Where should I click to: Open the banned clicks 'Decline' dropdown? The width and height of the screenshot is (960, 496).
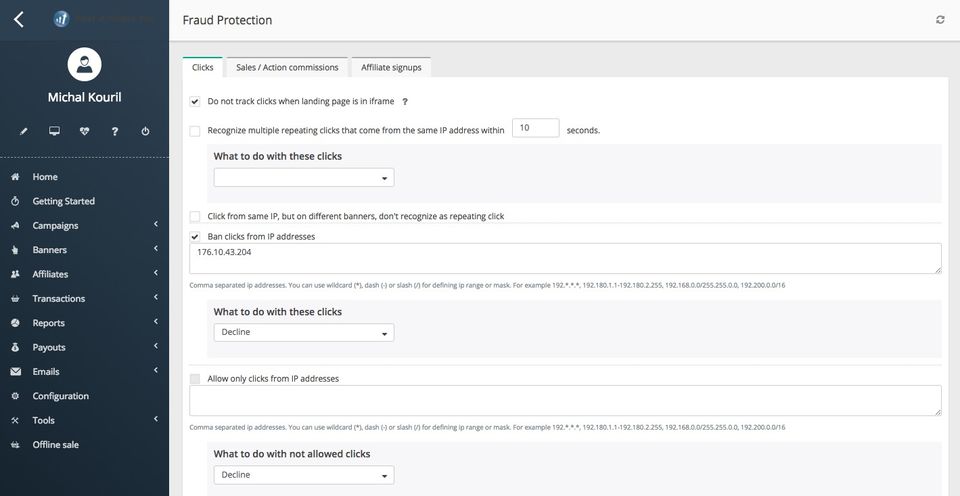(303, 332)
